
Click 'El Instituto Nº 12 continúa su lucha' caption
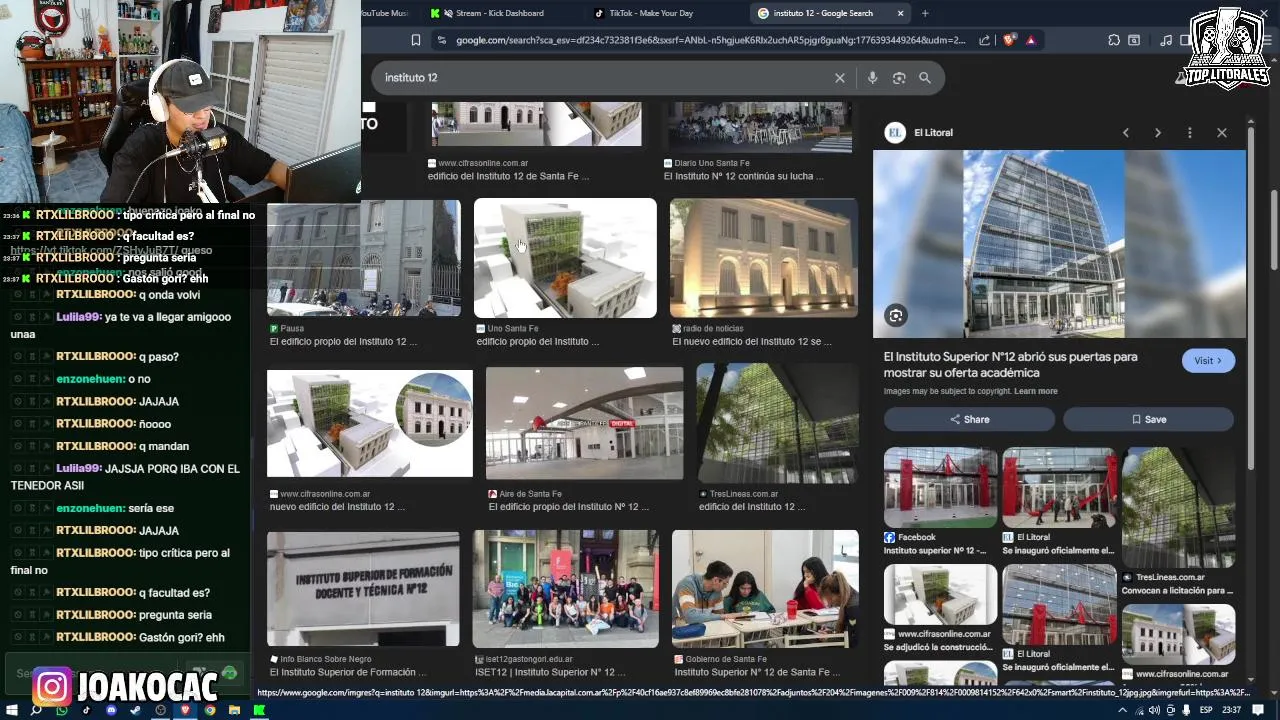click(x=743, y=176)
